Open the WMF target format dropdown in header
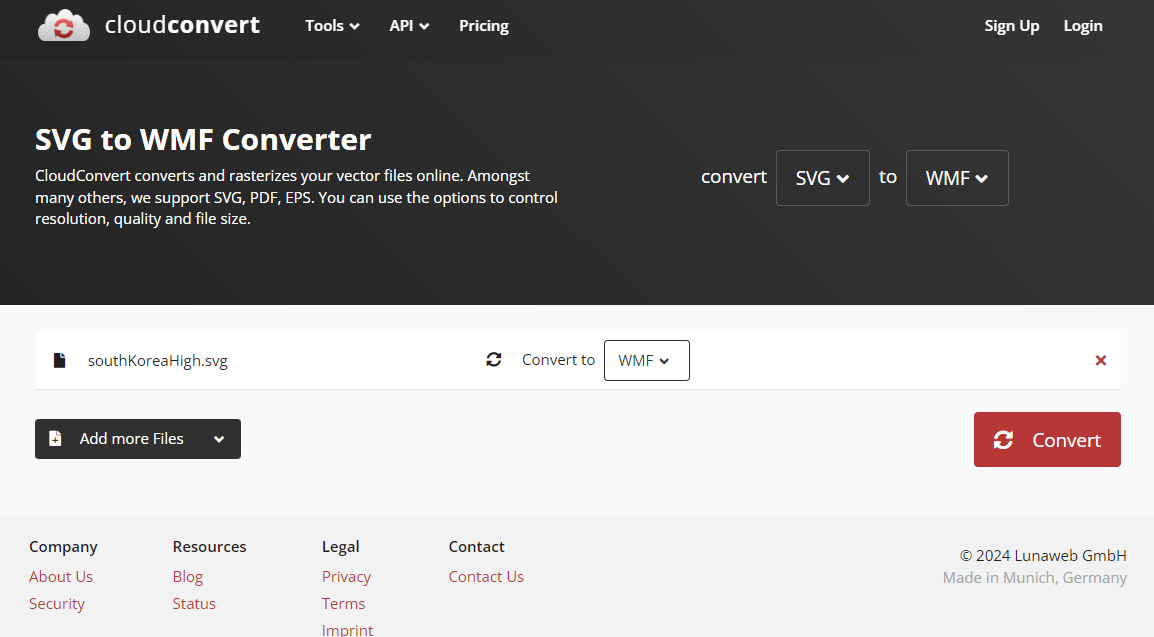1154x637 pixels. pyautogui.click(x=957, y=178)
